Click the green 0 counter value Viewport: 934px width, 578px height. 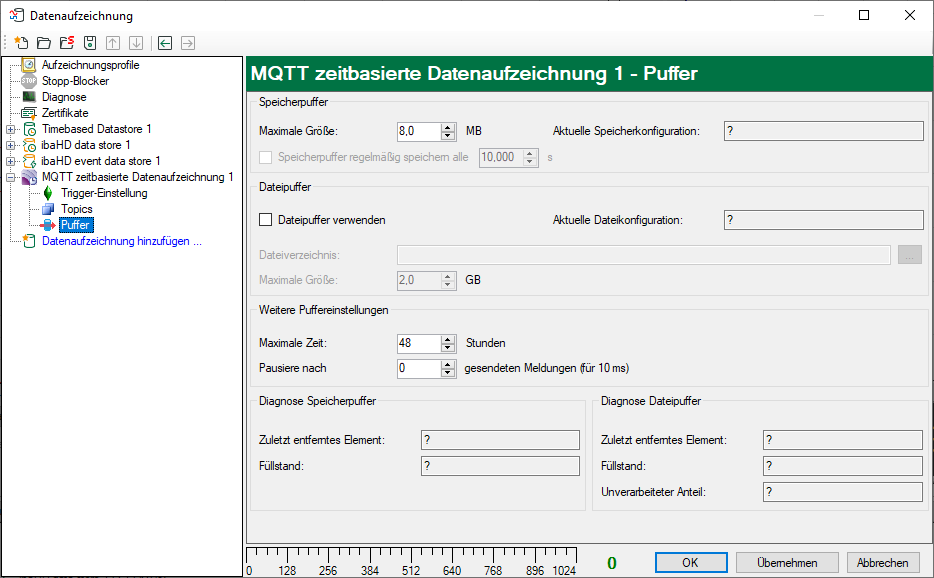point(612,563)
